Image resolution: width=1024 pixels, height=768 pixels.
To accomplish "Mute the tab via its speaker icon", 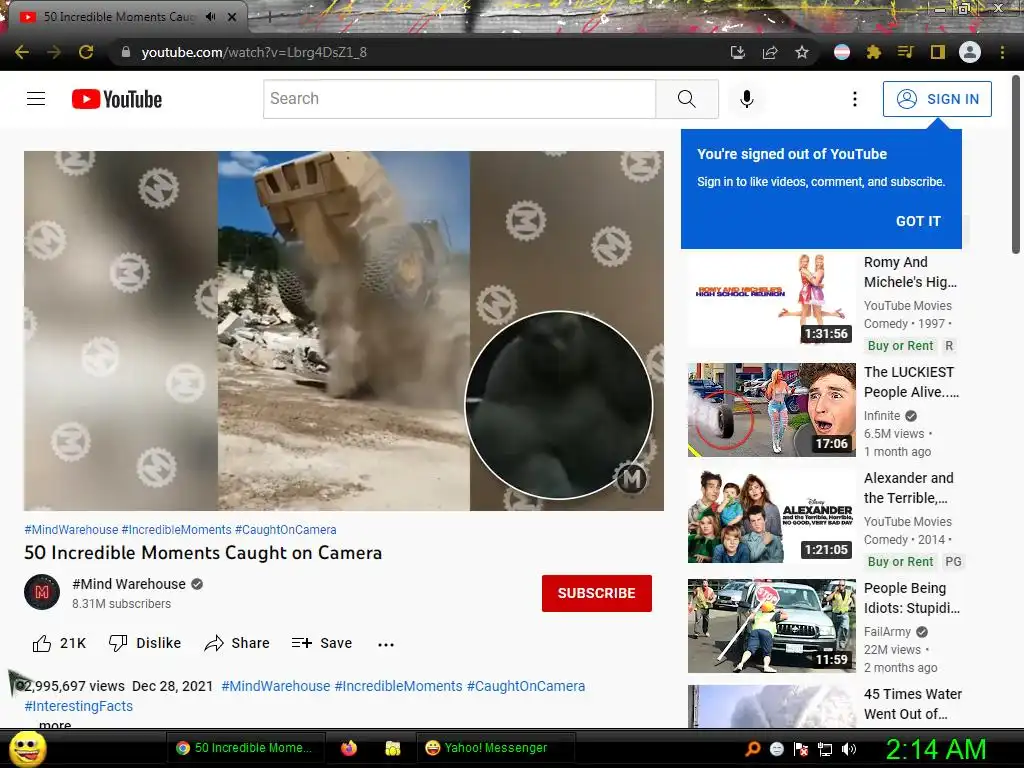I will [210, 17].
